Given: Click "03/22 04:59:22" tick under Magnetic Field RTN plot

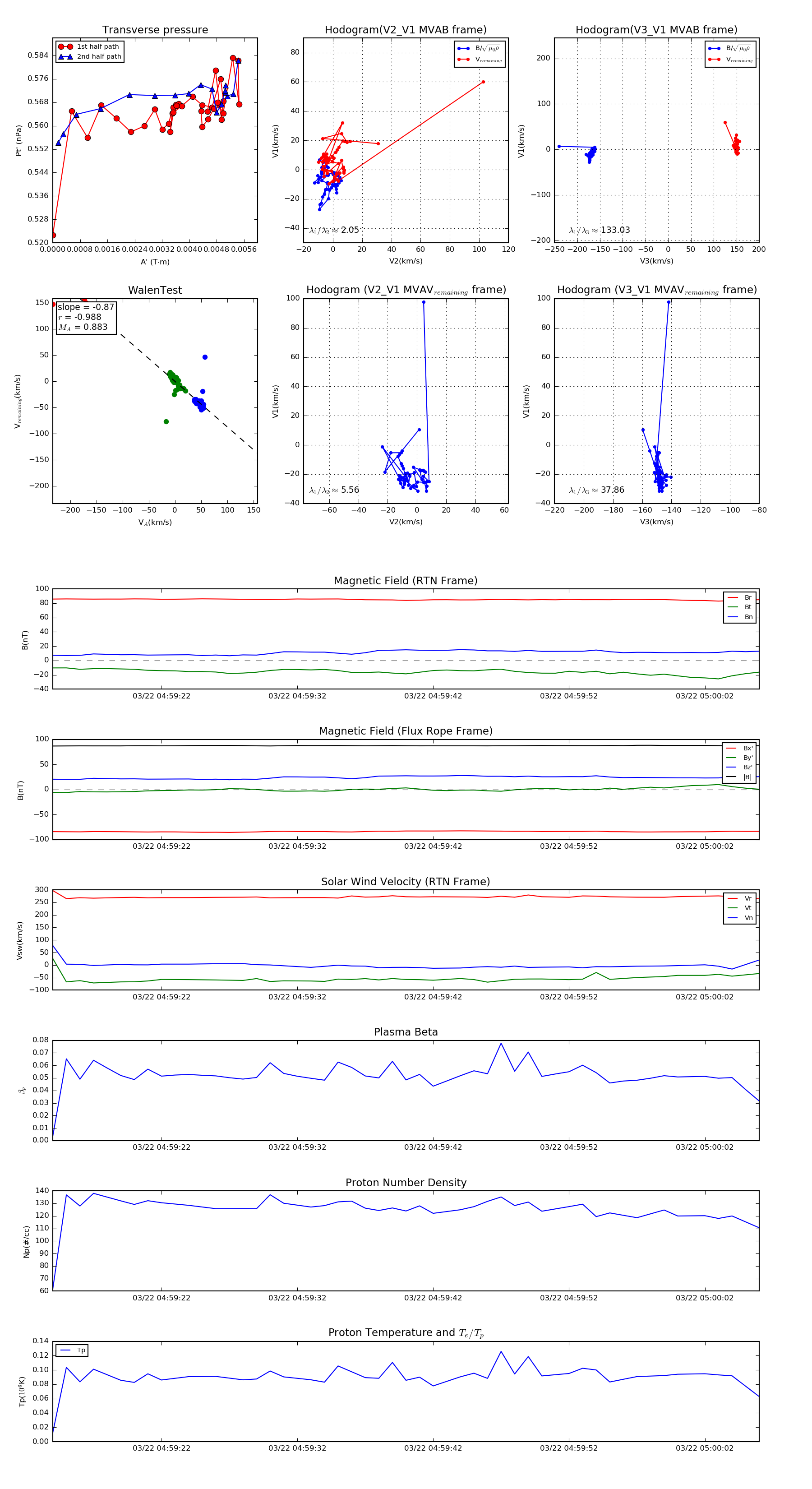Looking at the screenshot, I should coord(161,696).
